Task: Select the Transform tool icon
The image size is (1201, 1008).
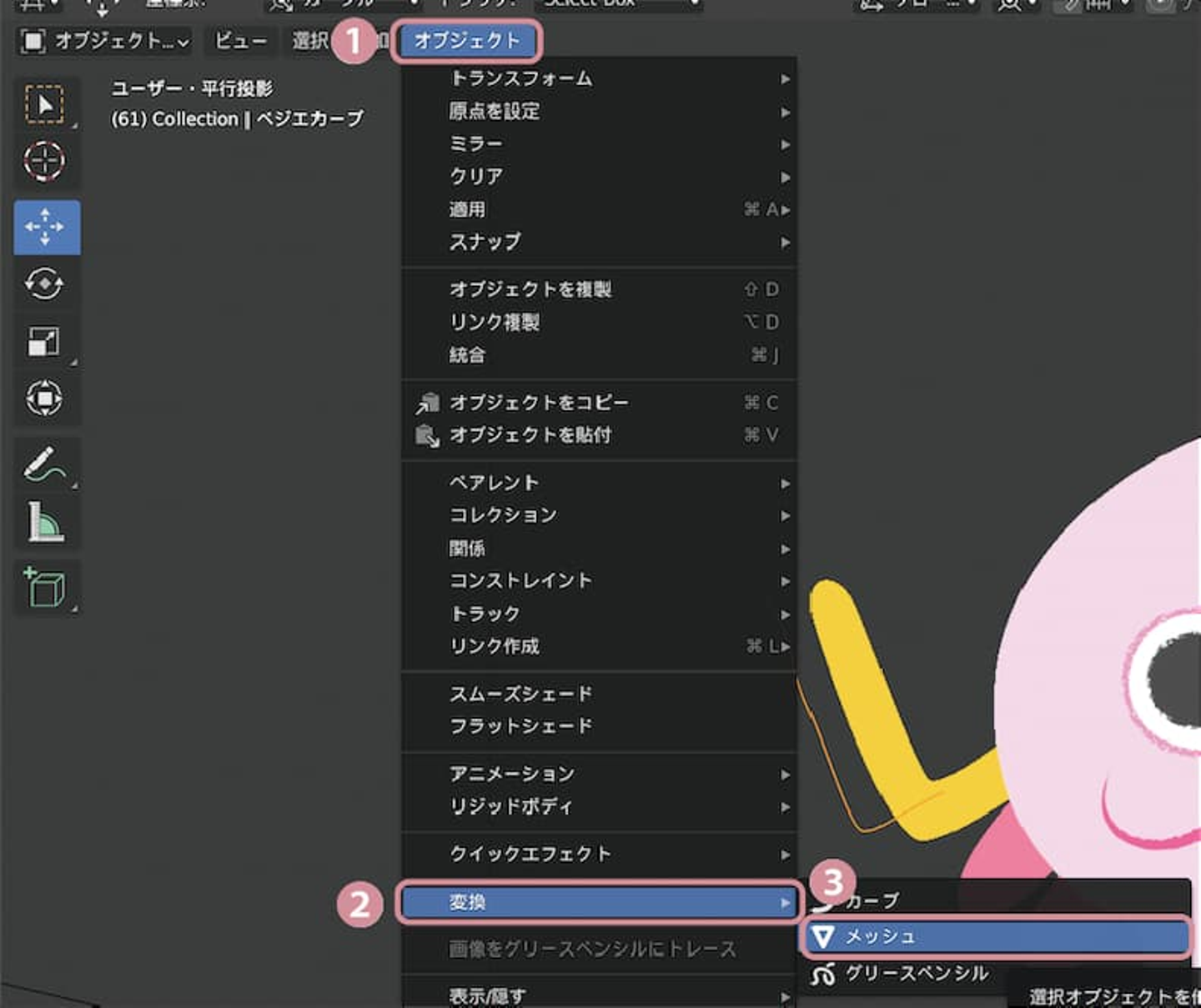Action: 45,398
